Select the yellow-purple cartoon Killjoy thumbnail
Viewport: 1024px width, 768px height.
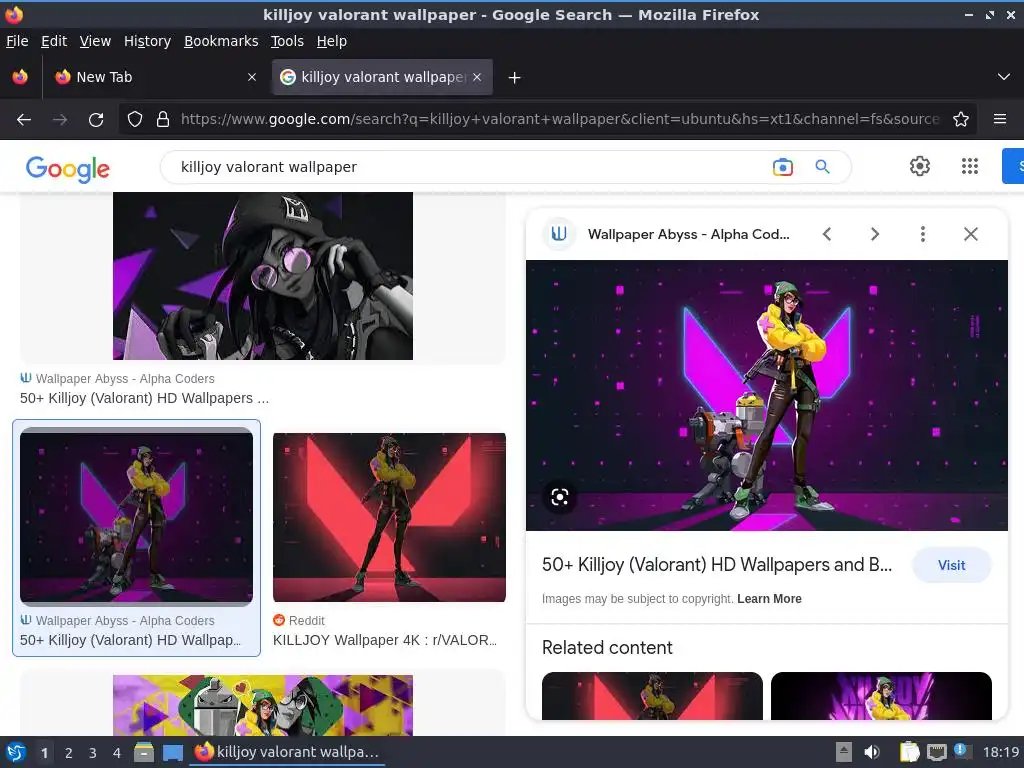(x=263, y=705)
